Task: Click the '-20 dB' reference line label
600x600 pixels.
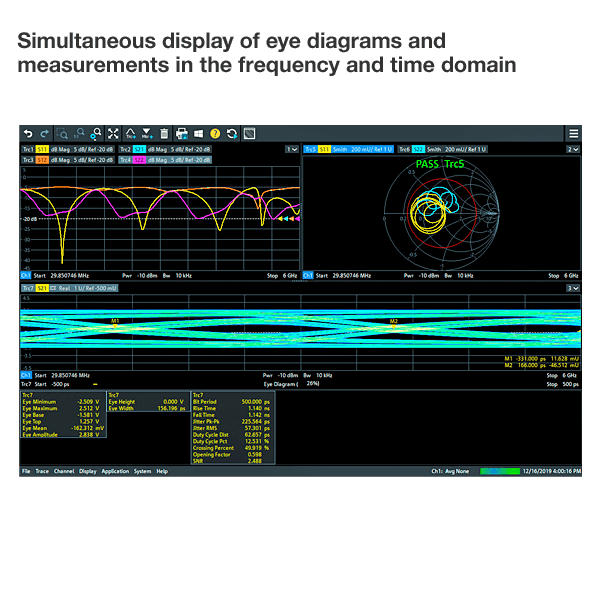Action: pos(29,219)
